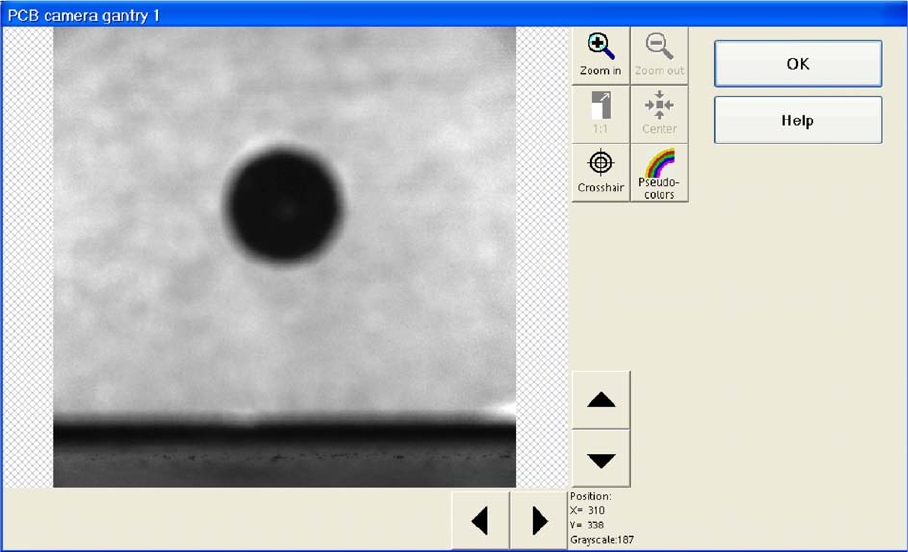908x552 pixels.
Task: Click the X= 310 position value
Action: pyautogui.click(x=587, y=510)
